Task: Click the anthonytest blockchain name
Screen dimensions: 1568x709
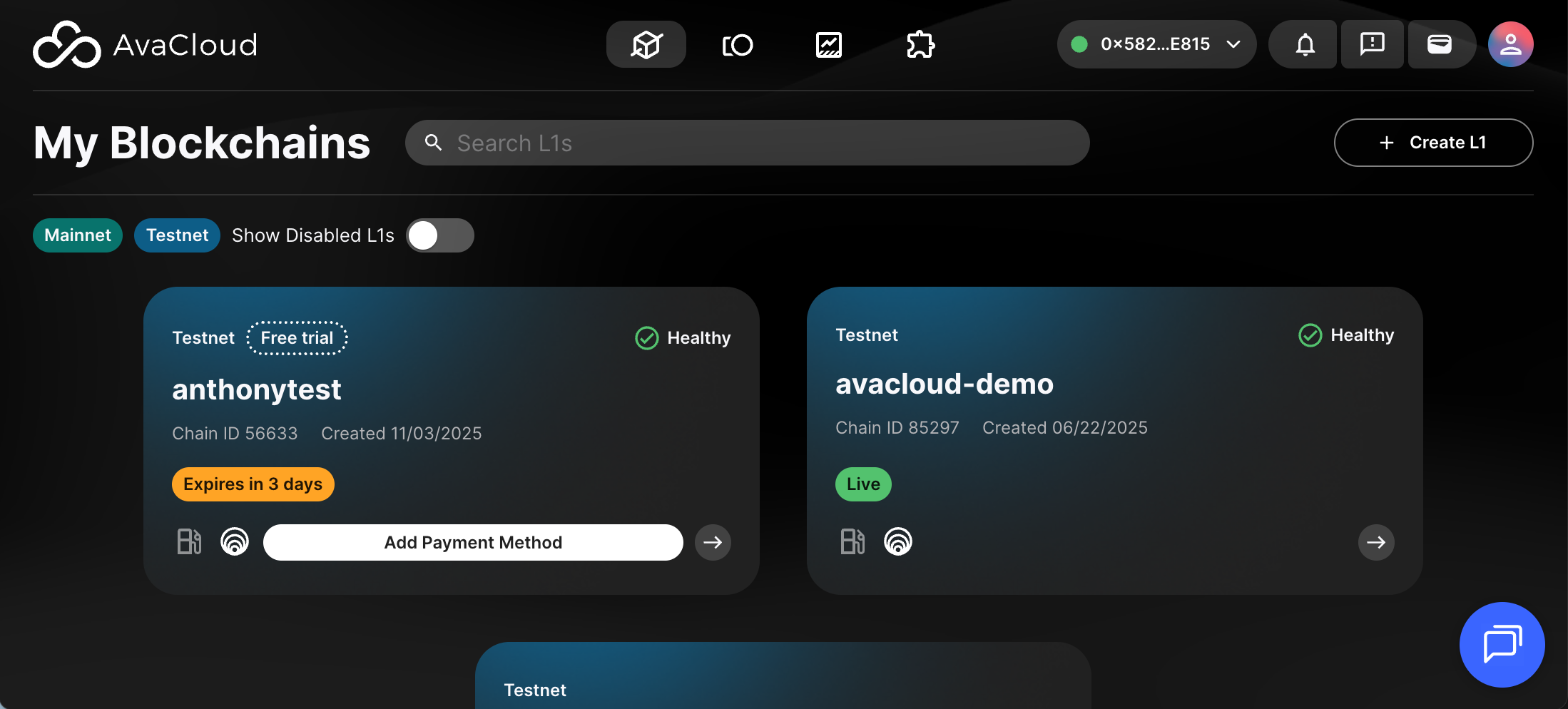Action: pyautogui.click(x=257, y=390)
